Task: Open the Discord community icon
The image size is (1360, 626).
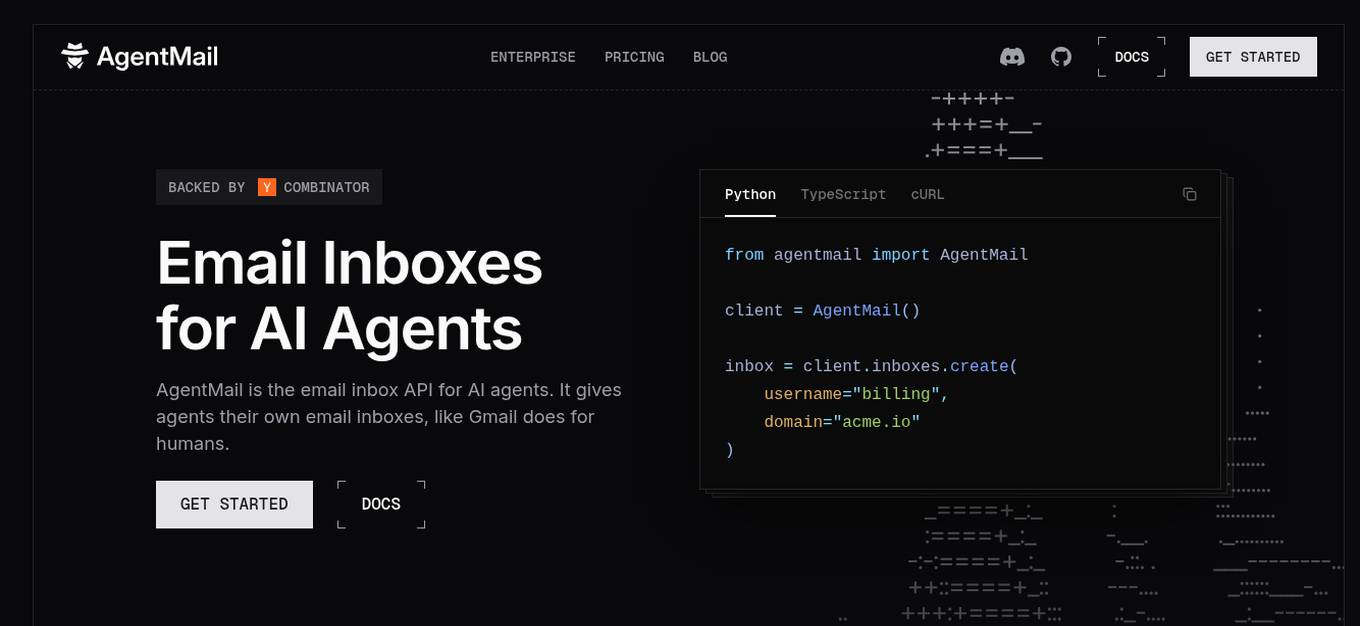Action: (x=1012, y=57)
